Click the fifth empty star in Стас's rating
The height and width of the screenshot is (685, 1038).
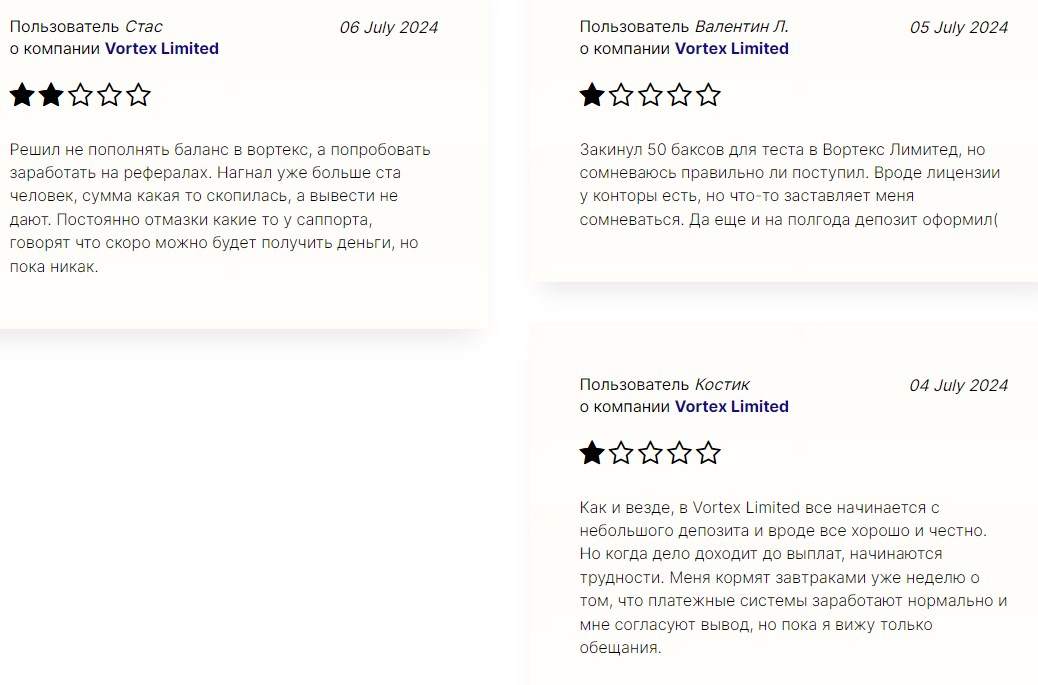click(139, 96)
